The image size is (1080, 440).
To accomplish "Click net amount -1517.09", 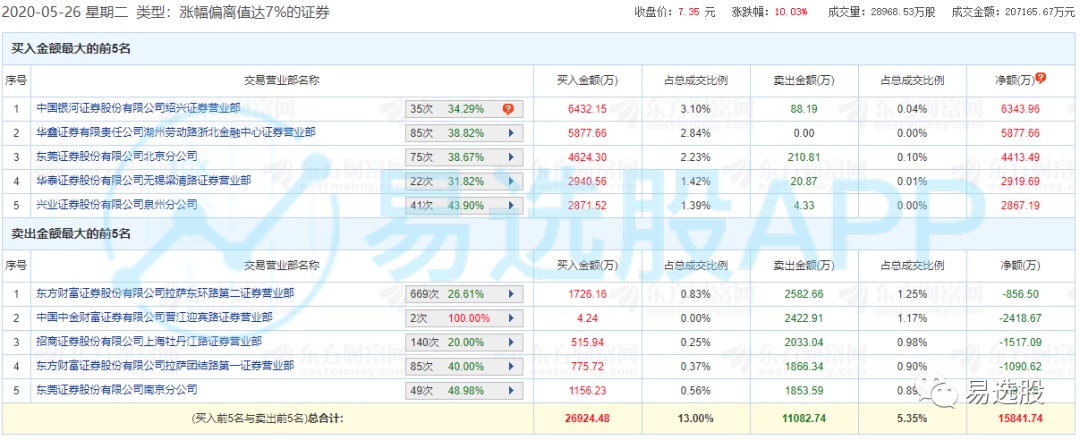I will pyautogui.click(x=1018, y=342).
